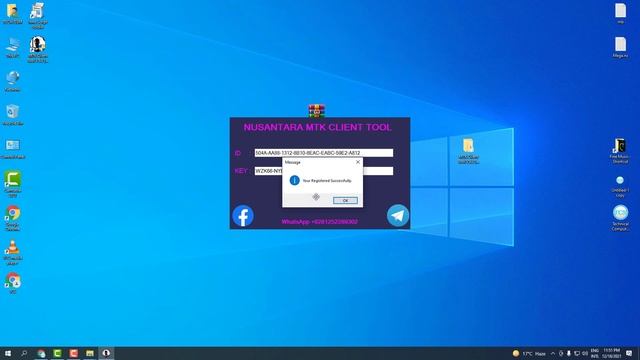The image size is (640, 360).
Task: Open taskbar search
Action: pyautogui.click(x=24, y=353)
